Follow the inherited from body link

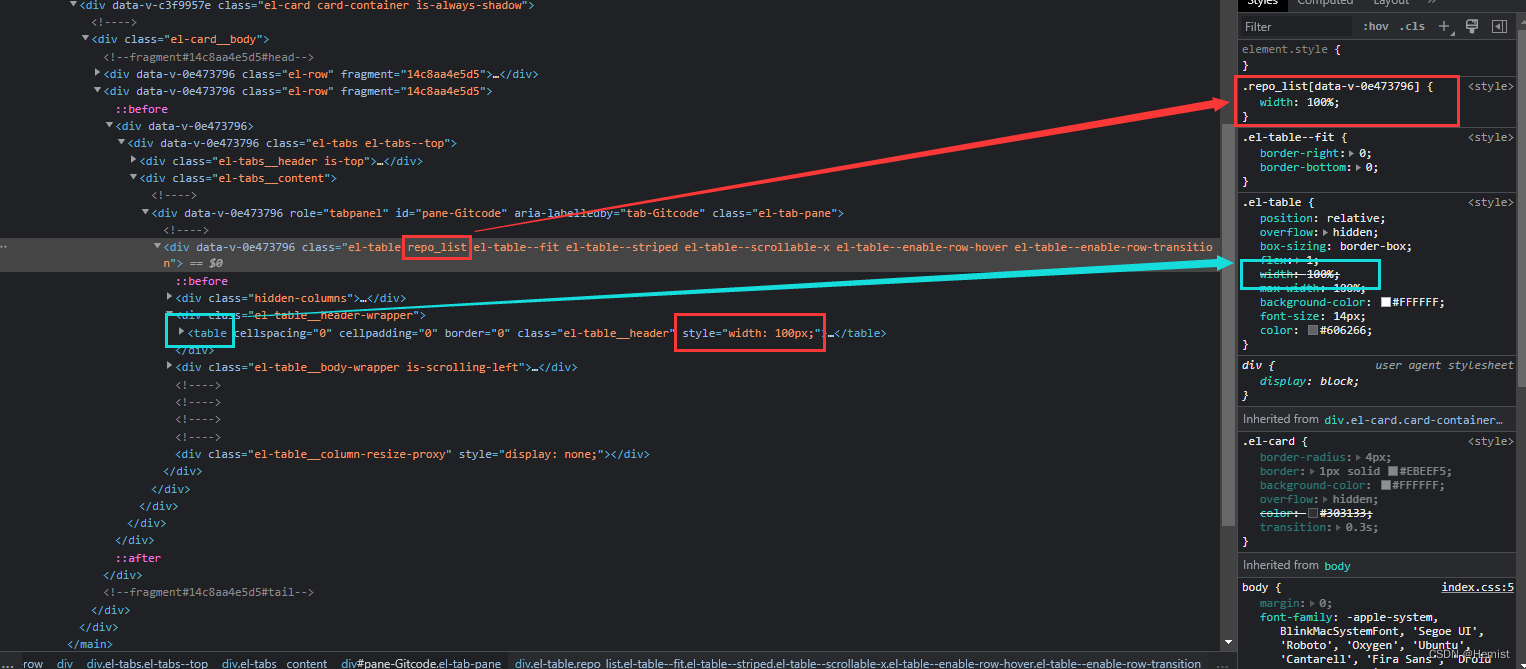1337,566
